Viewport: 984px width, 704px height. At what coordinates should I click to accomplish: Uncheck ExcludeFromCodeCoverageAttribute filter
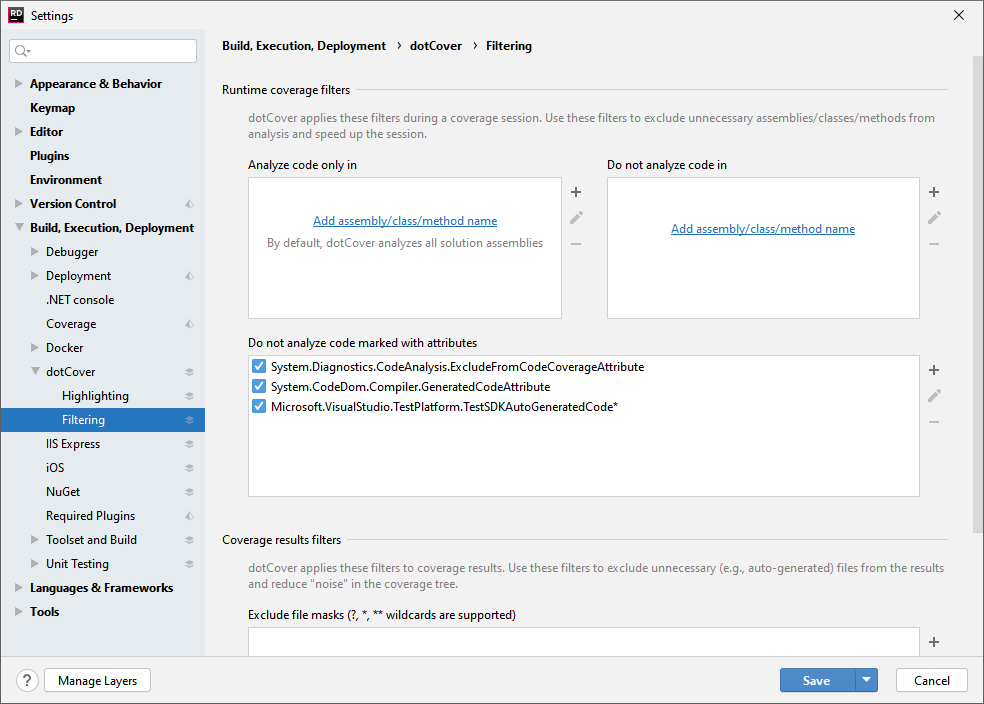(259, 366)
